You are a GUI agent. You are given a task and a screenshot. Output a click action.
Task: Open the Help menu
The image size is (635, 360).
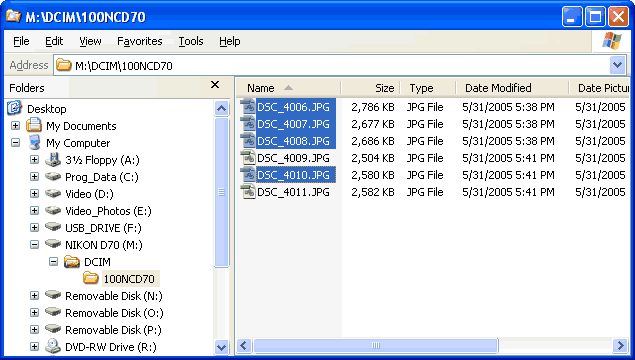click(230, 41)
